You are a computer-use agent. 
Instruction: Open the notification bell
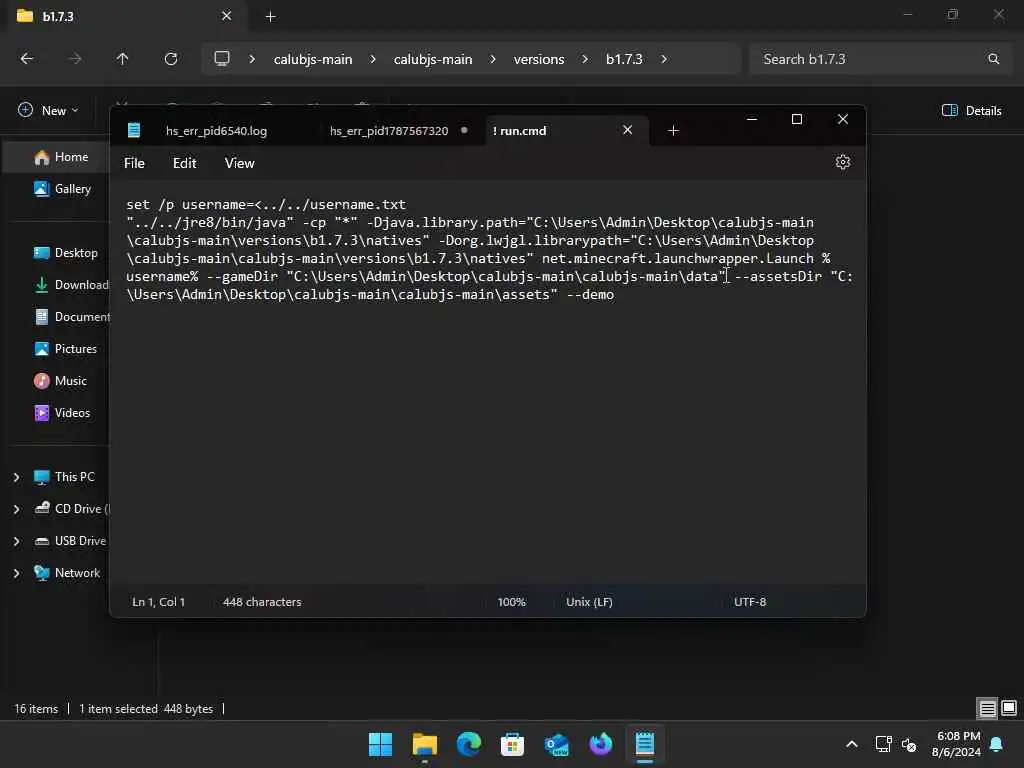tap(996, 744)
